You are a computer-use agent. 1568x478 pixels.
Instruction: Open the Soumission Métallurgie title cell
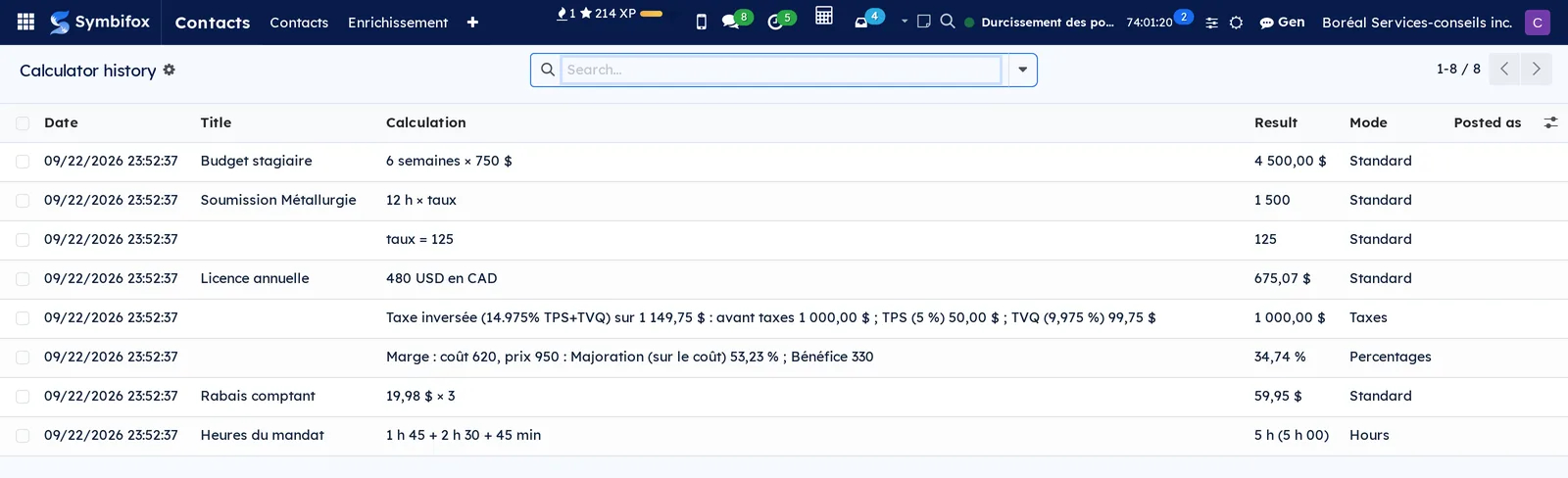click(278, 200)
